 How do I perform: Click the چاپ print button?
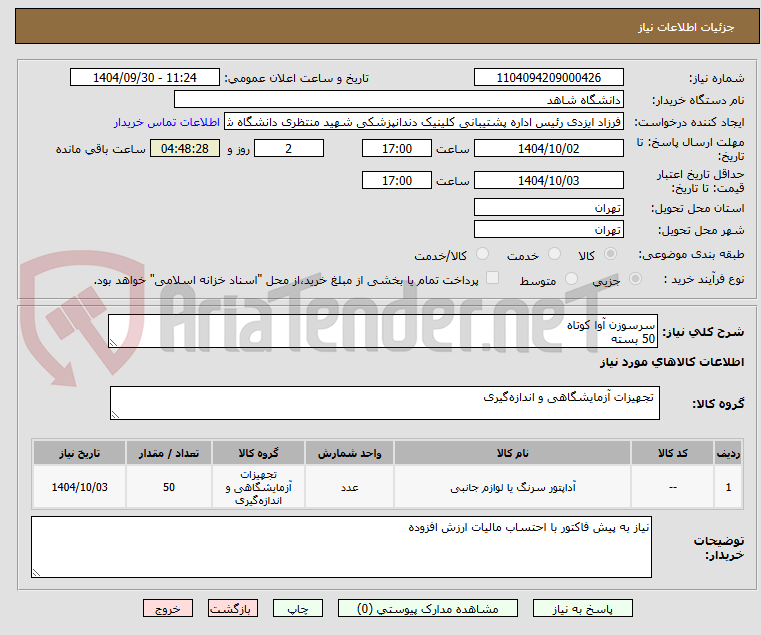point(298,608)
